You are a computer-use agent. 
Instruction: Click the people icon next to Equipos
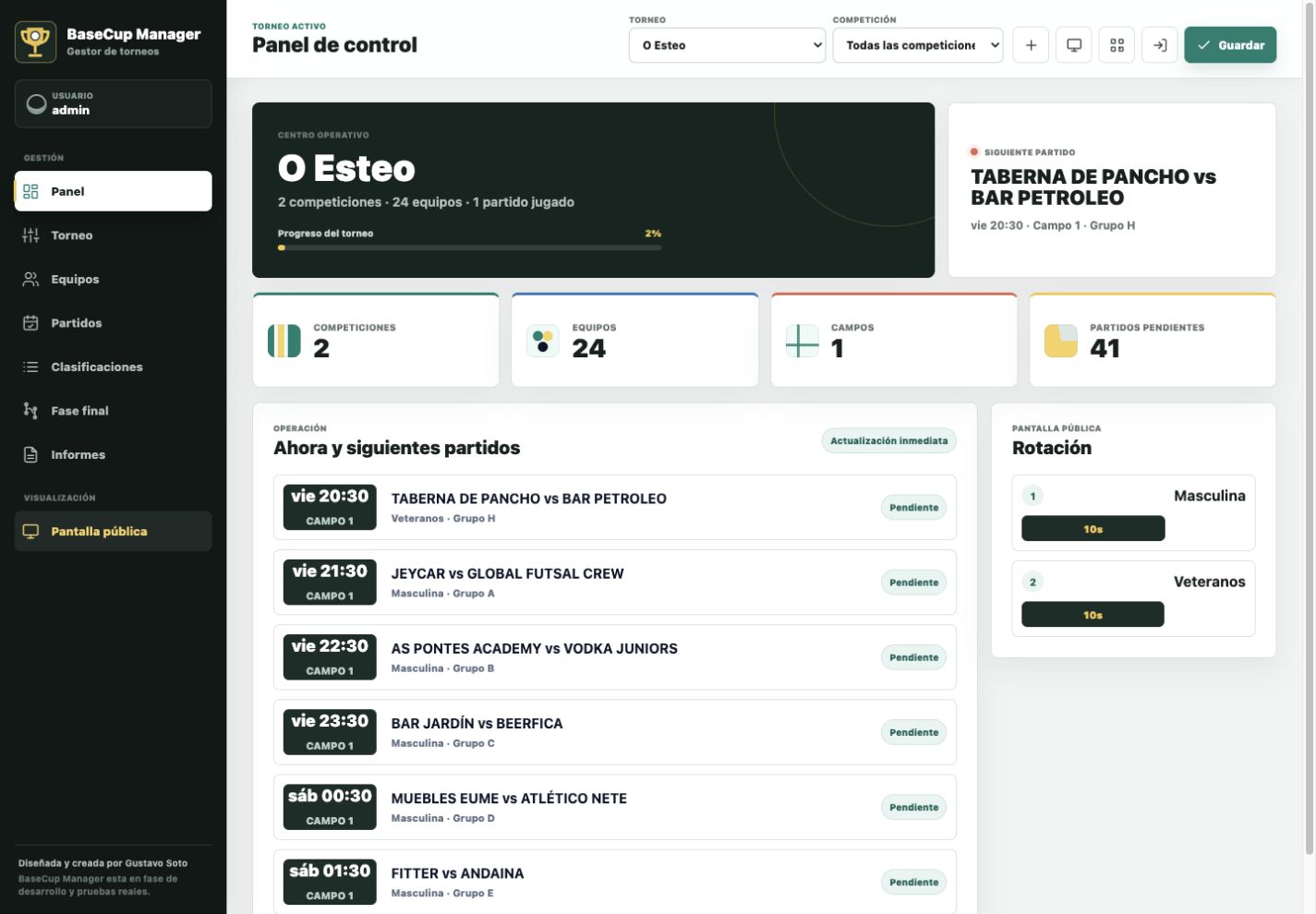(x=30, y=279)
